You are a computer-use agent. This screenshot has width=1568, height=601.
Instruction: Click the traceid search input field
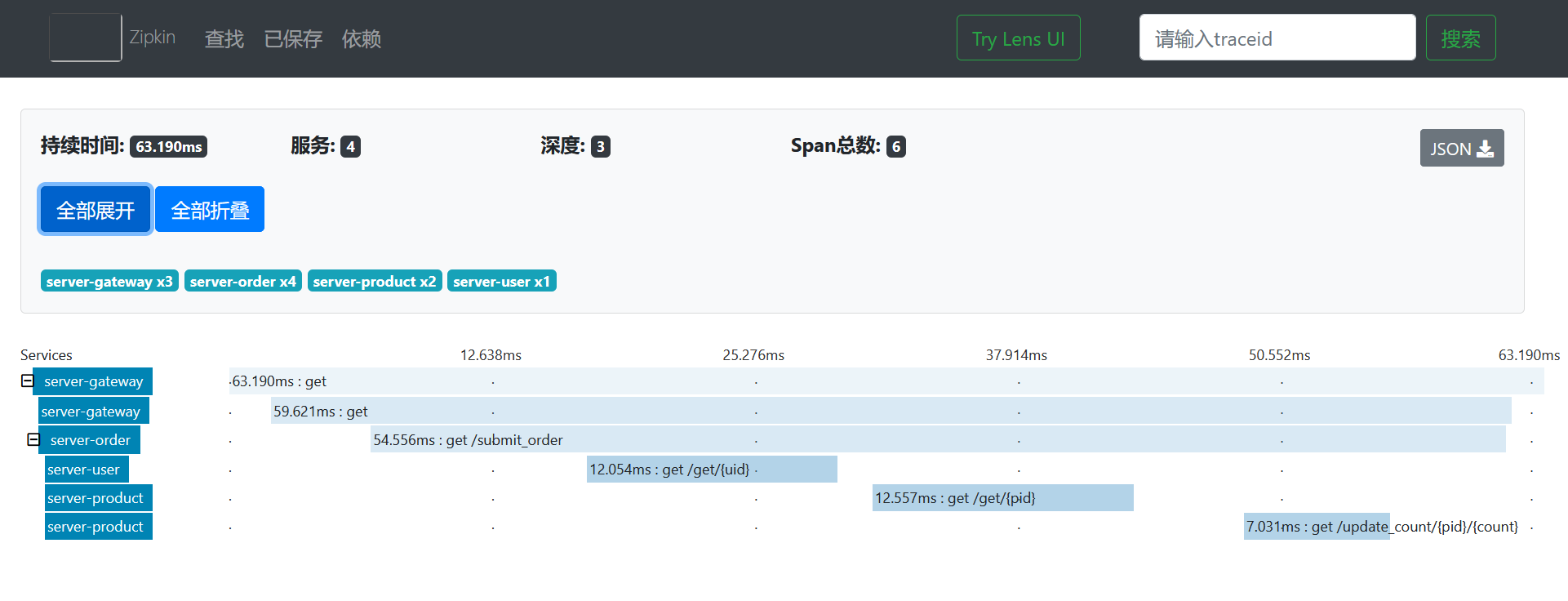(1277, 38)
